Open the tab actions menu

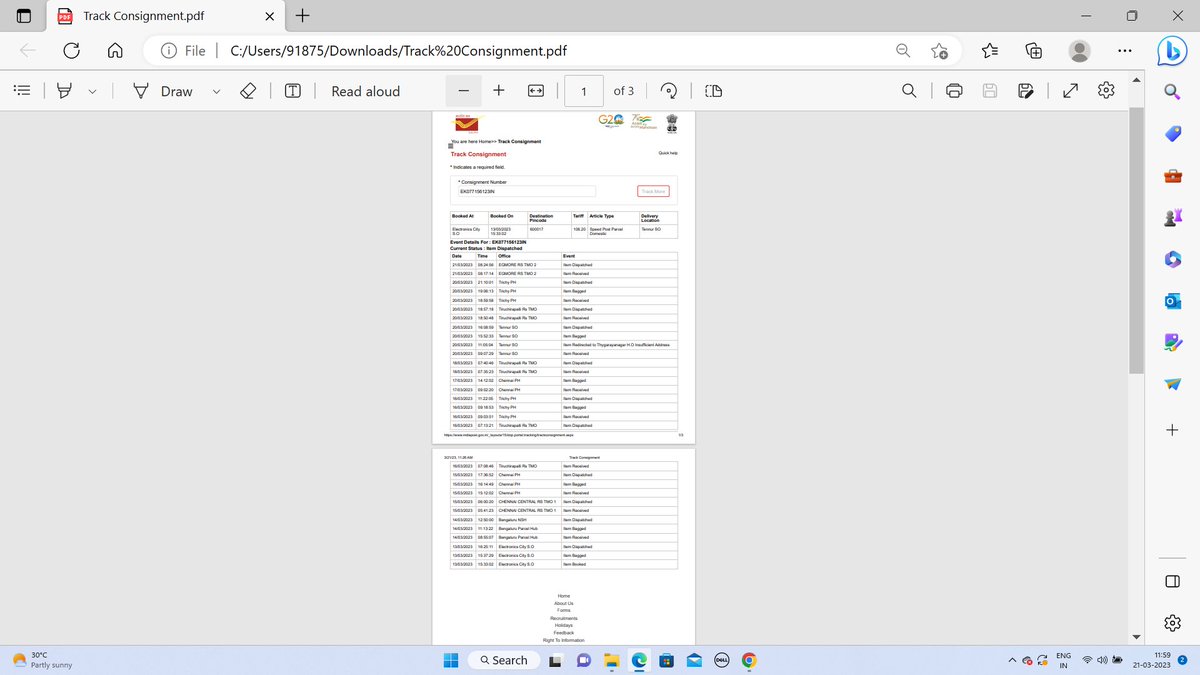pyautogui.click(x=24, y=16)
